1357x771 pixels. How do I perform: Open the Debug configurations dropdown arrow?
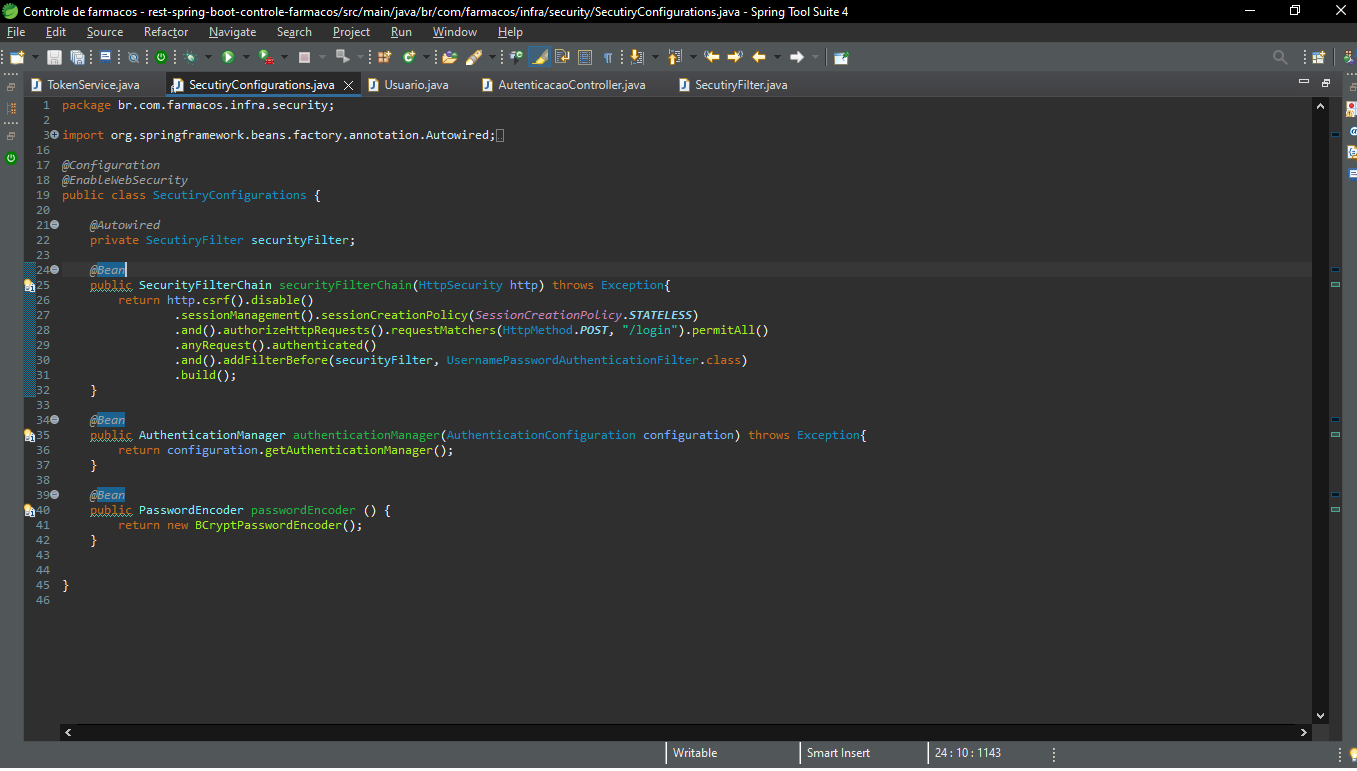click(x=208, y=57)
